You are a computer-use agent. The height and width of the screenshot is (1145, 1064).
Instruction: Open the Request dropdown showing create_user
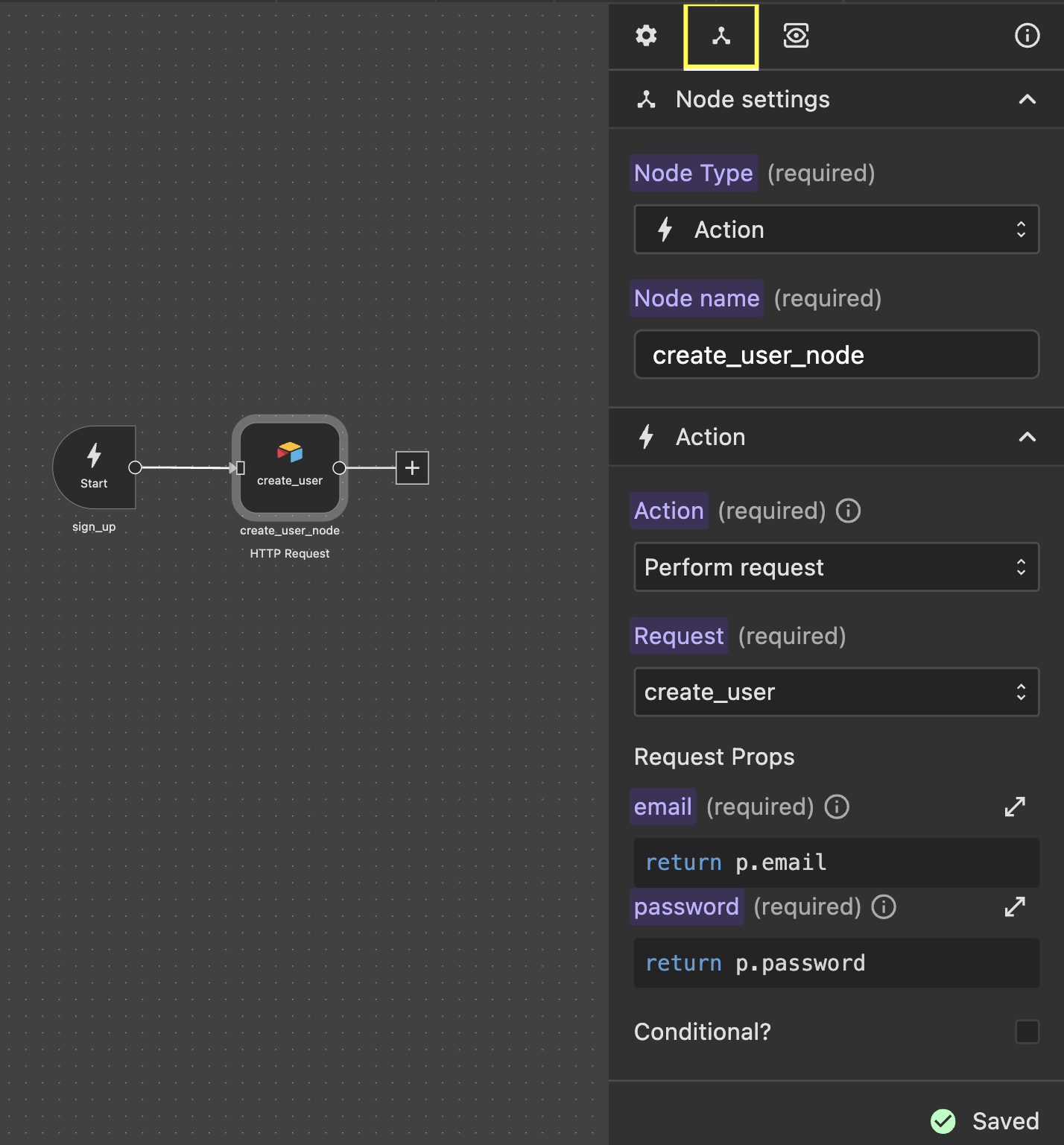point(836,692)
